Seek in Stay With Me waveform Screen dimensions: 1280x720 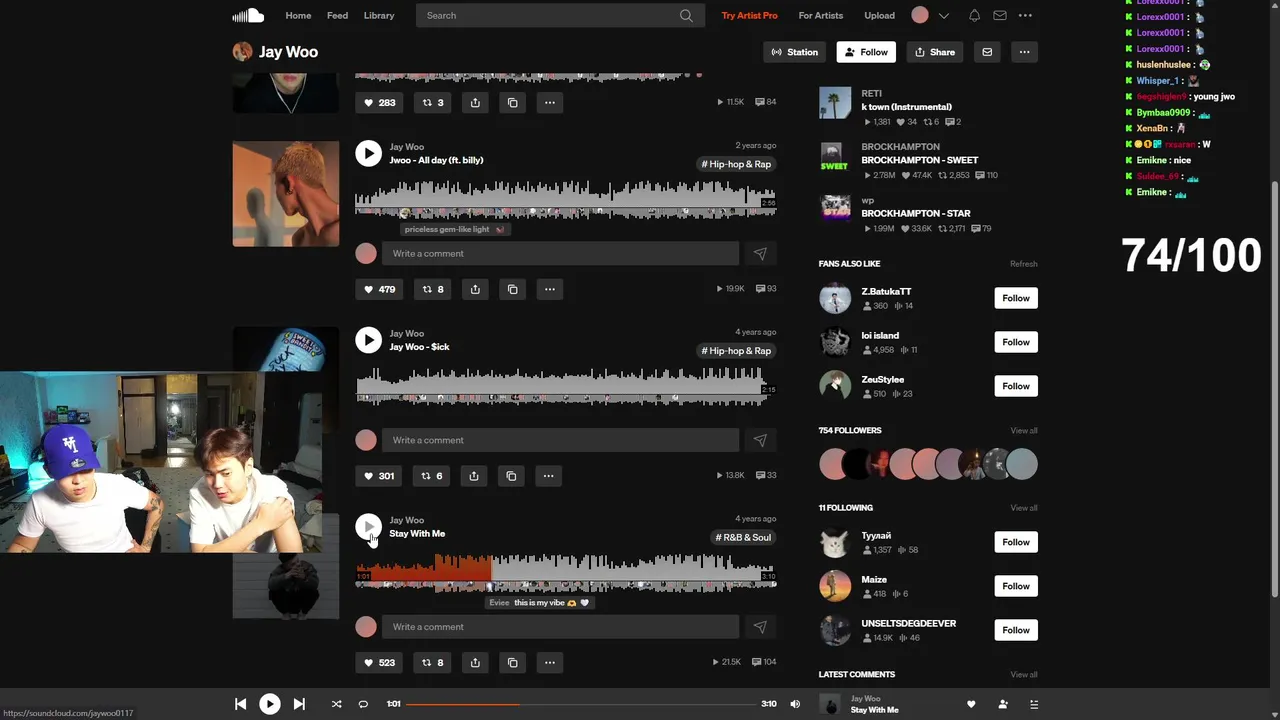click(x=566, y=572)
